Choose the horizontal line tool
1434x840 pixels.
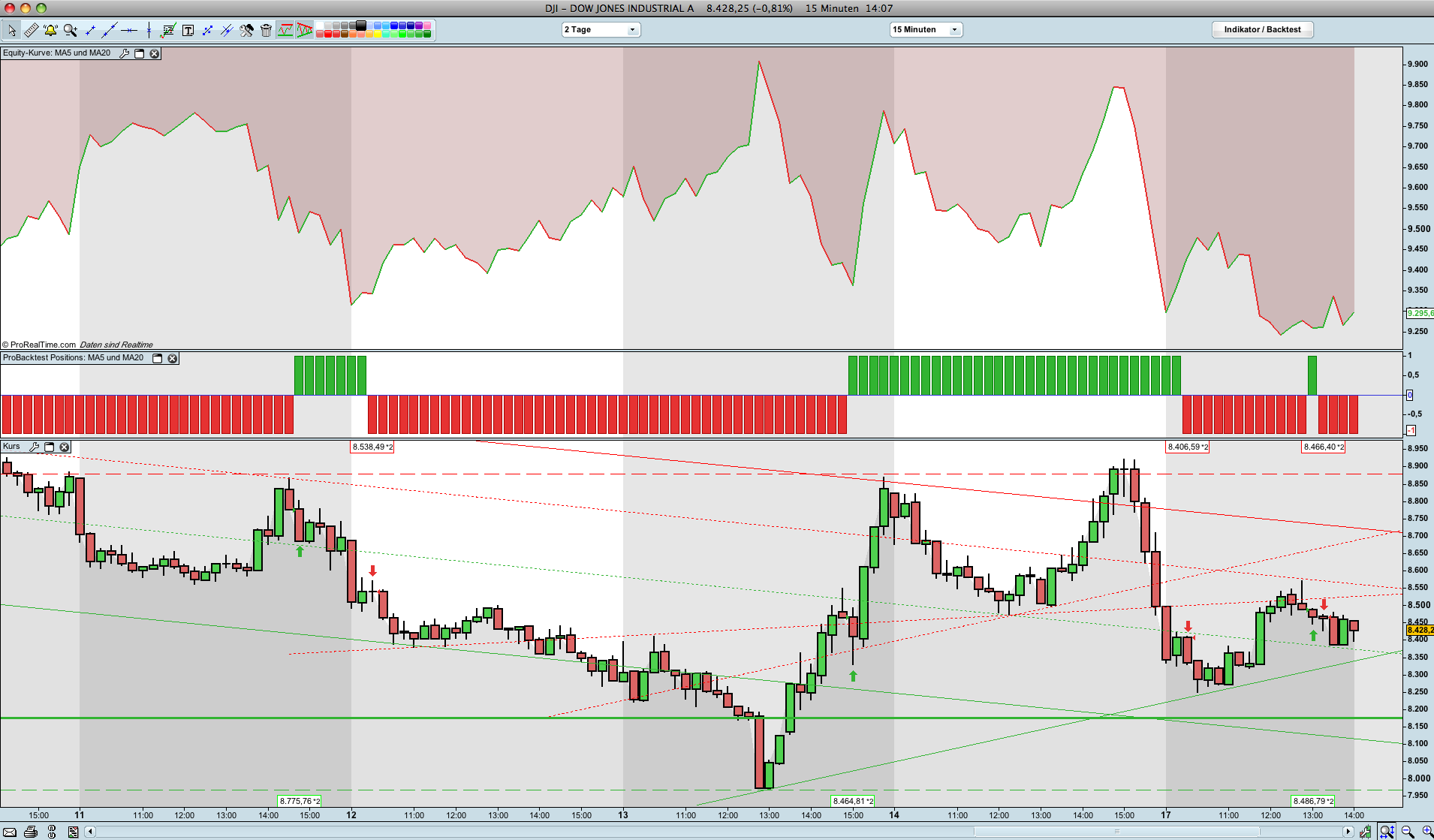(x=129, y=30)
